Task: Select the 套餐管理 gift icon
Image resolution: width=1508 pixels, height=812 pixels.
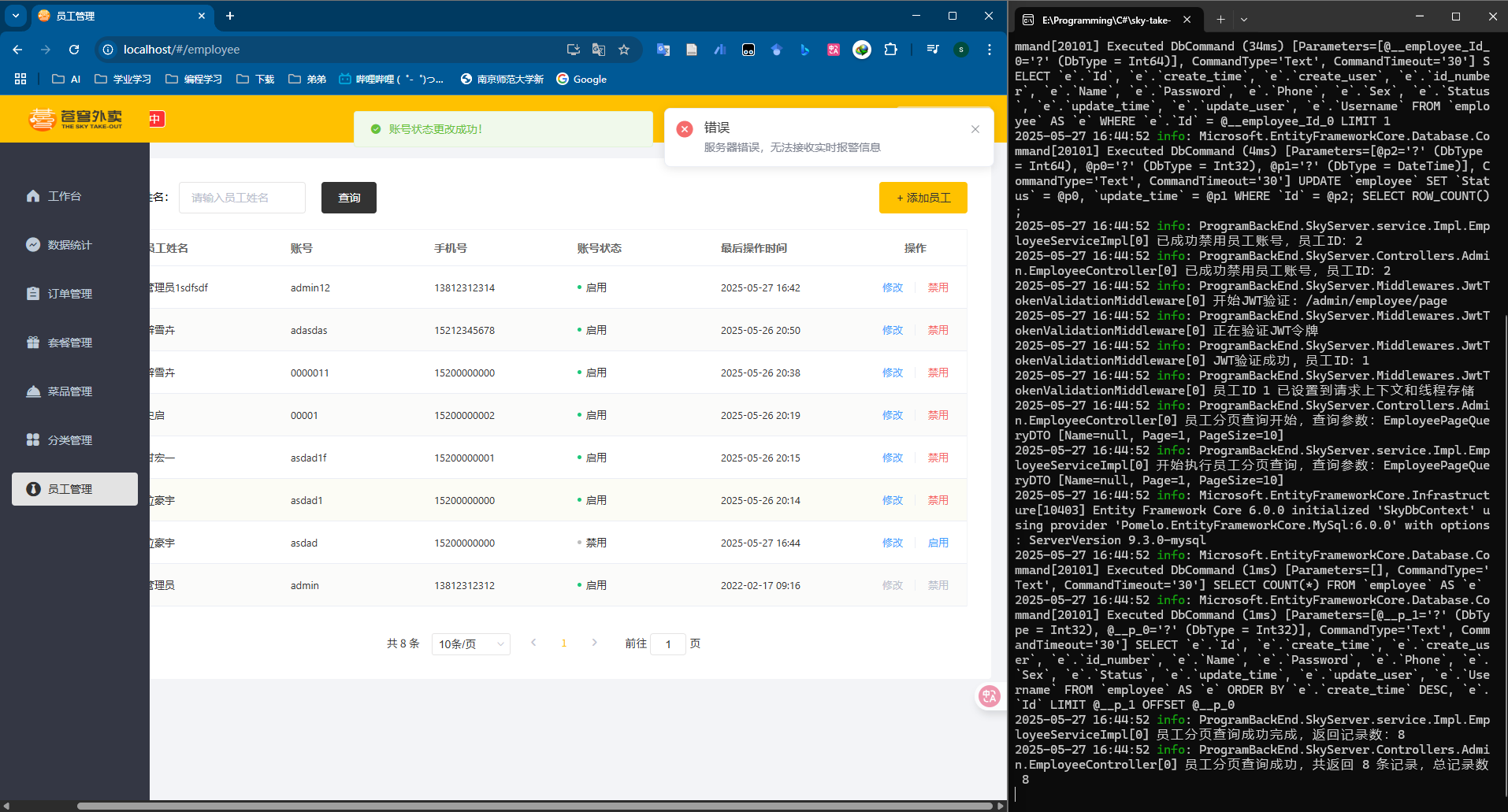Action: [x=33, y=343]
